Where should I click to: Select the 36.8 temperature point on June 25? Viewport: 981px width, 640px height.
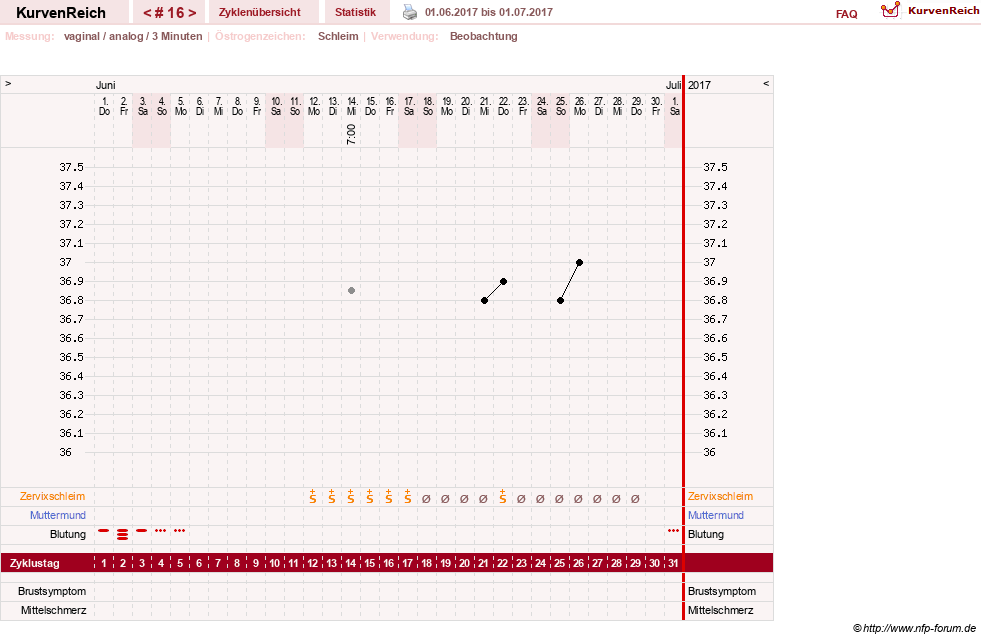click(x=561, y=300)
